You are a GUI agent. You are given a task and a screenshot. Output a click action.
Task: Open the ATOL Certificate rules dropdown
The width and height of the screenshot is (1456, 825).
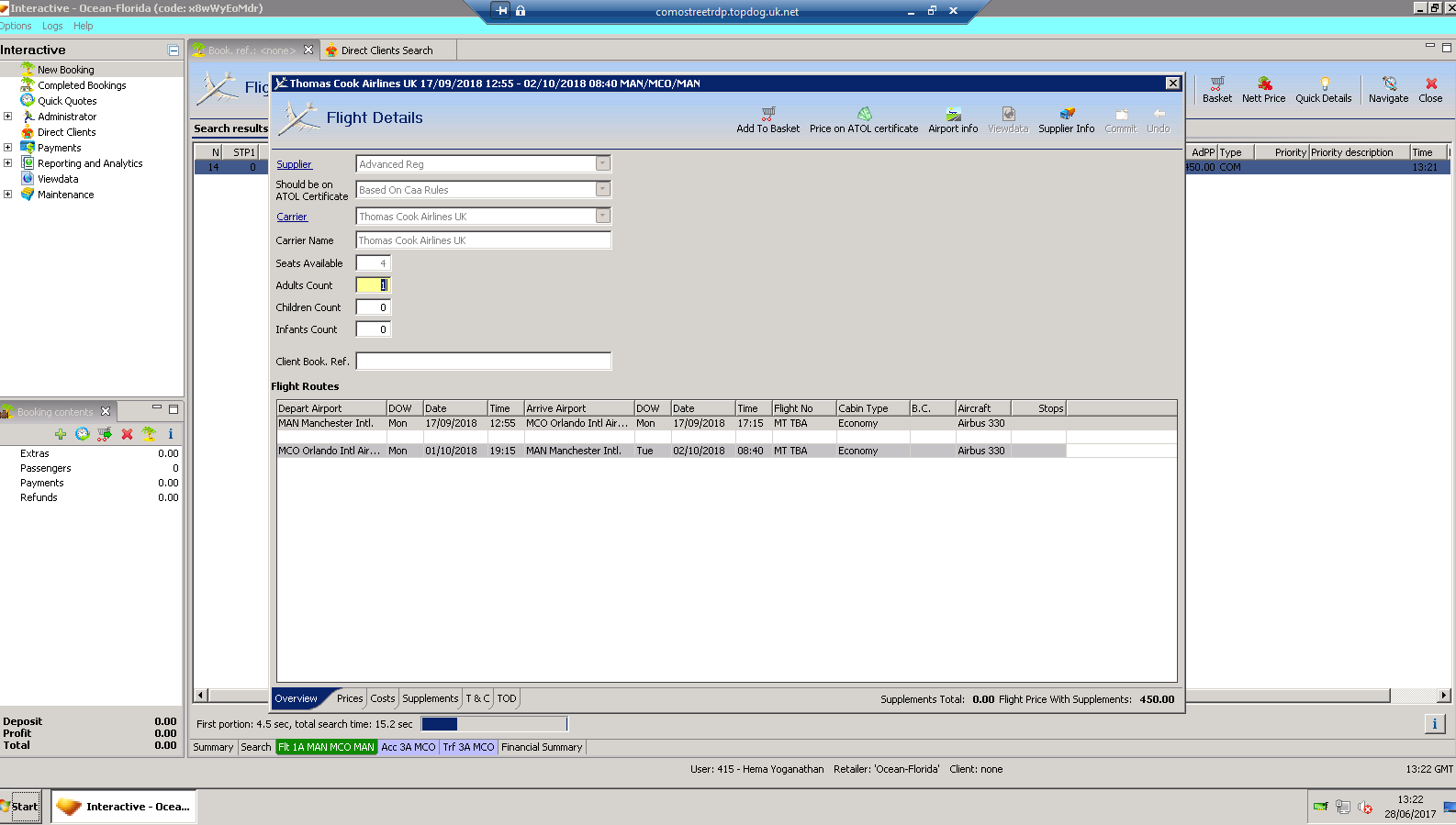pos(603,190)
